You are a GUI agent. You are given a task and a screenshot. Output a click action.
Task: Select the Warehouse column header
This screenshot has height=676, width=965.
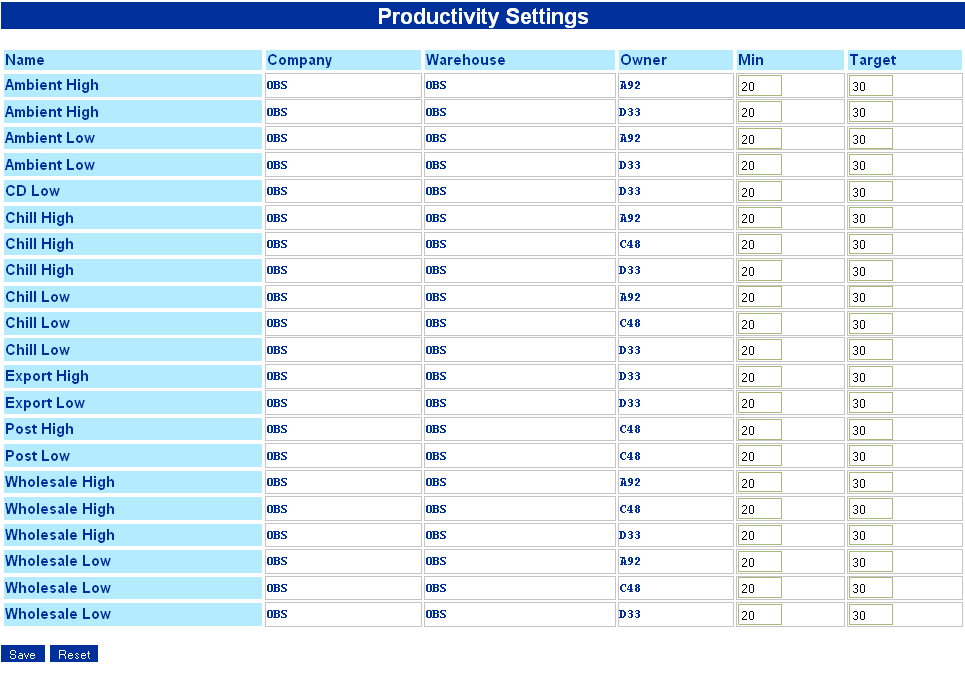tap(519, 60)
